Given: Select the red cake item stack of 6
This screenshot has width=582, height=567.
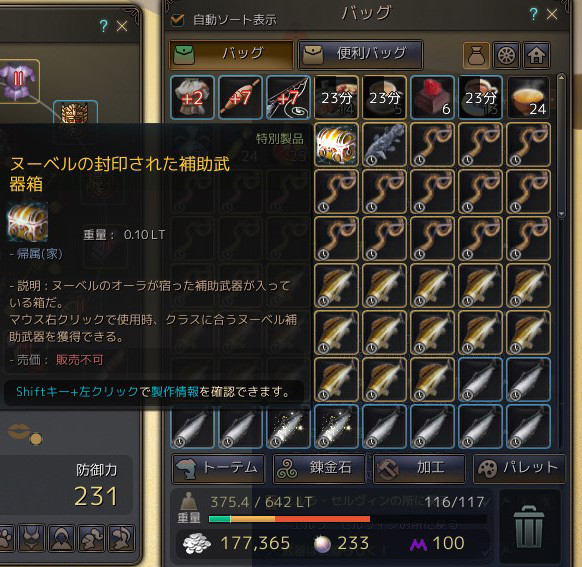Looking at the screenshot, I should (432, 98).
